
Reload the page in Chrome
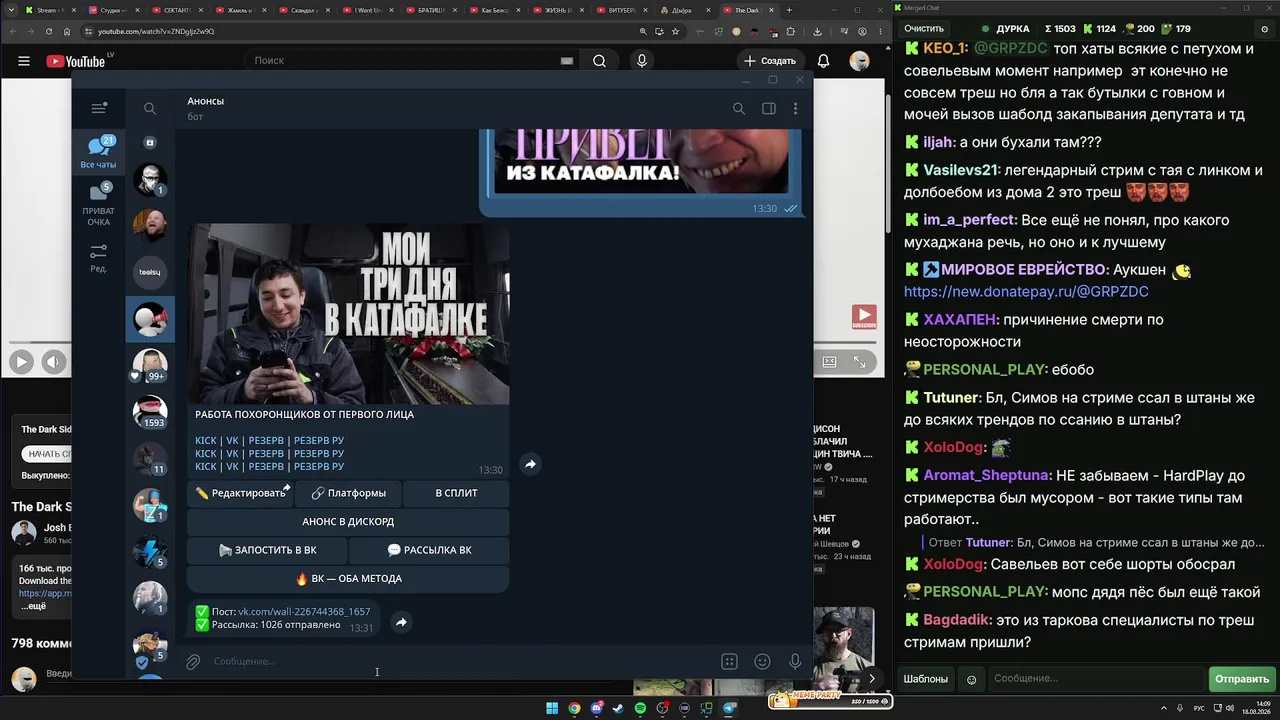(49, 31)
